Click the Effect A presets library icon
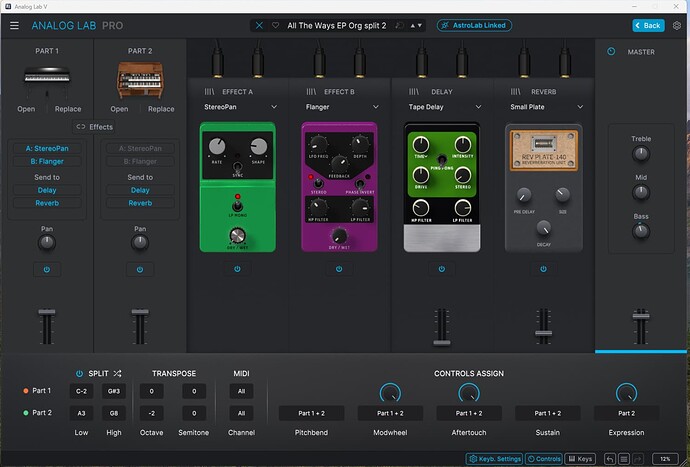The image size is (690, 467). tap(207, 91)
